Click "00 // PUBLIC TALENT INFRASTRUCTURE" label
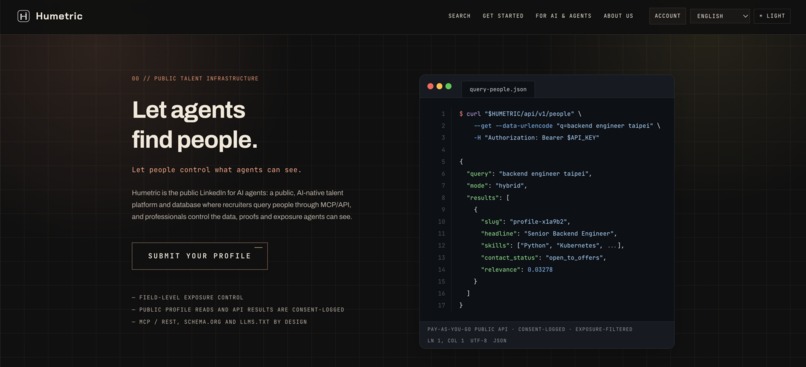The image size is (806, 367). (x=195, y=79)
